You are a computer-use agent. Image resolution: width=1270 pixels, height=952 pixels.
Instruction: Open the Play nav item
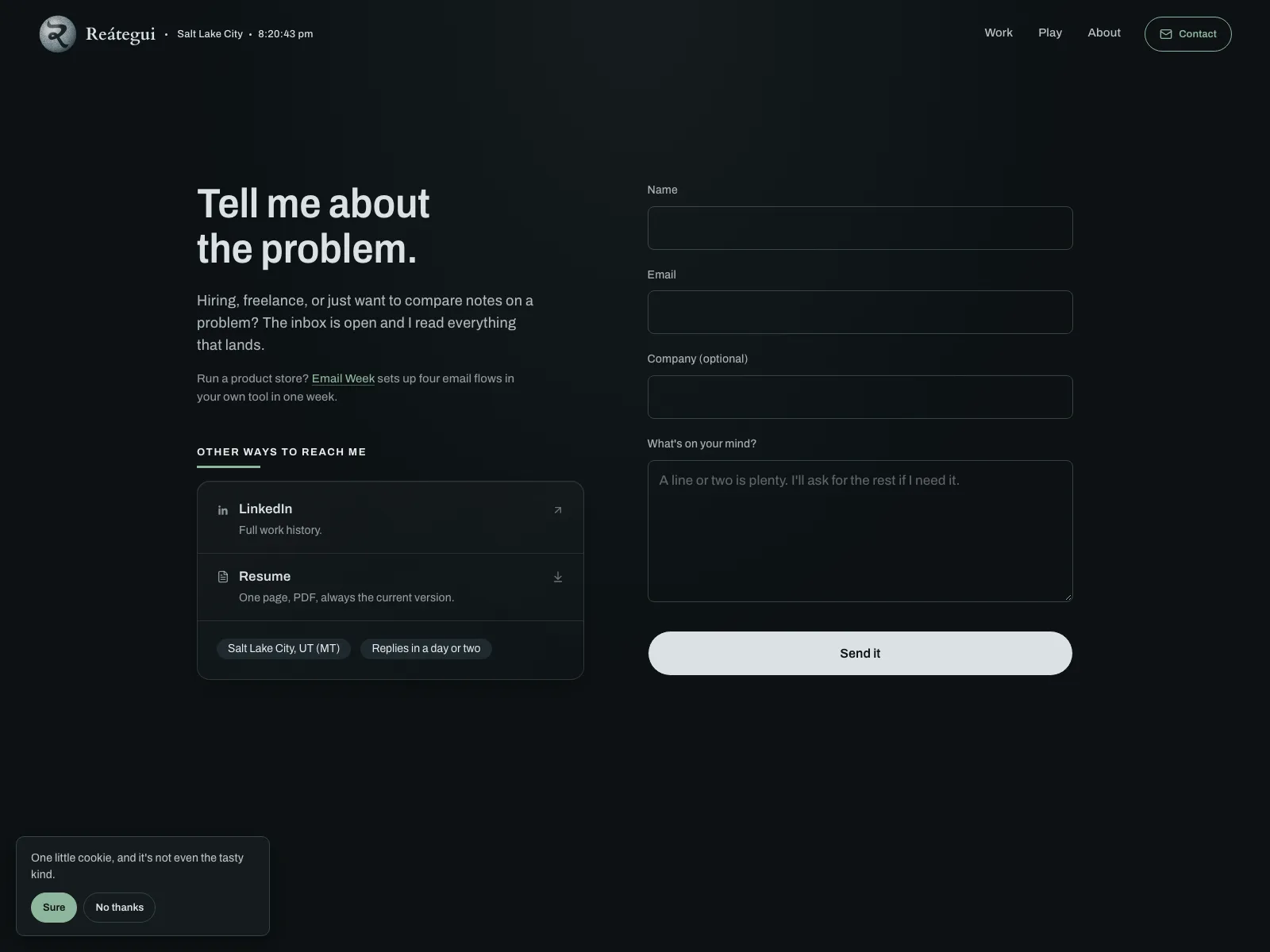pos(1050,33)
